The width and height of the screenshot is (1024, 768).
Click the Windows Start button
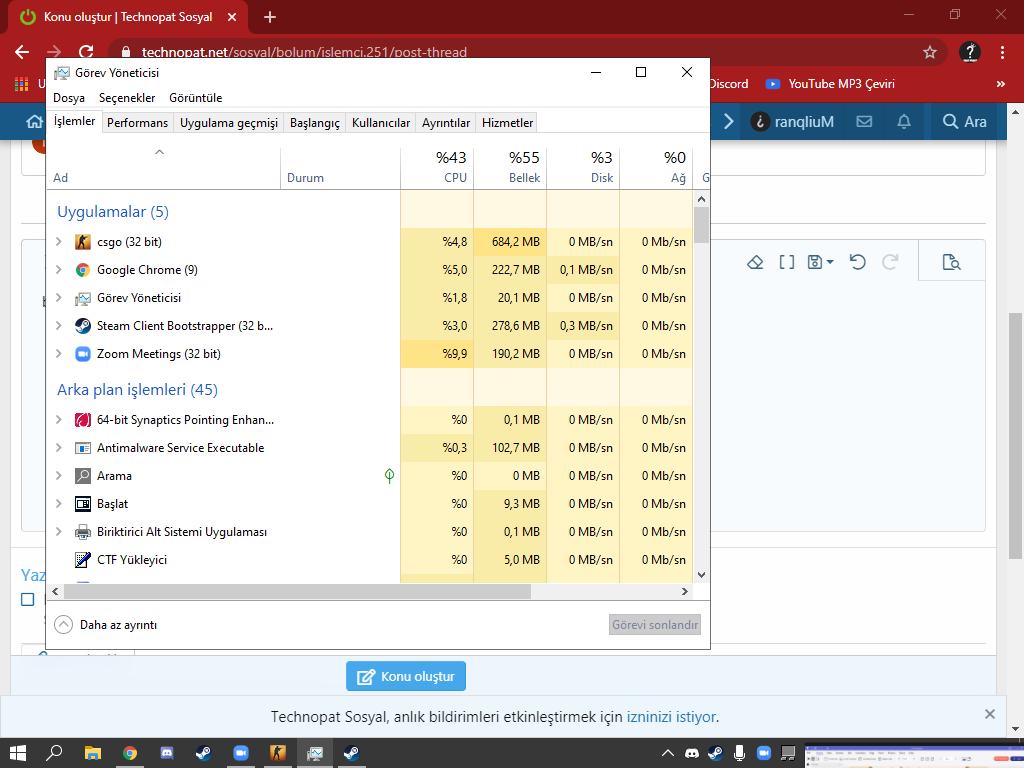18,753
